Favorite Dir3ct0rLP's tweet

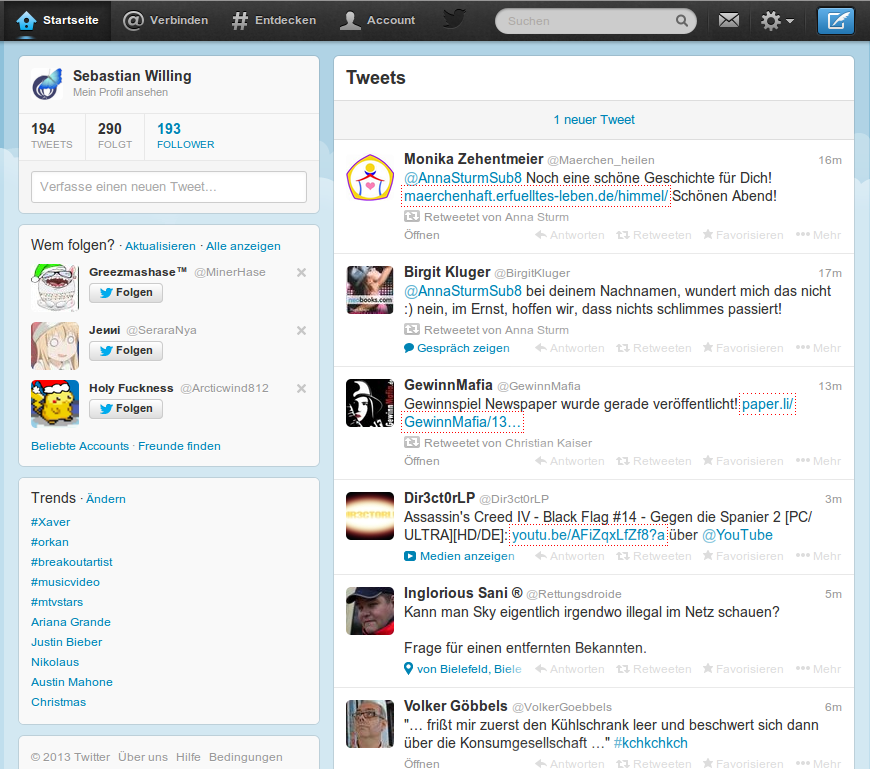(x=743, y=556)
